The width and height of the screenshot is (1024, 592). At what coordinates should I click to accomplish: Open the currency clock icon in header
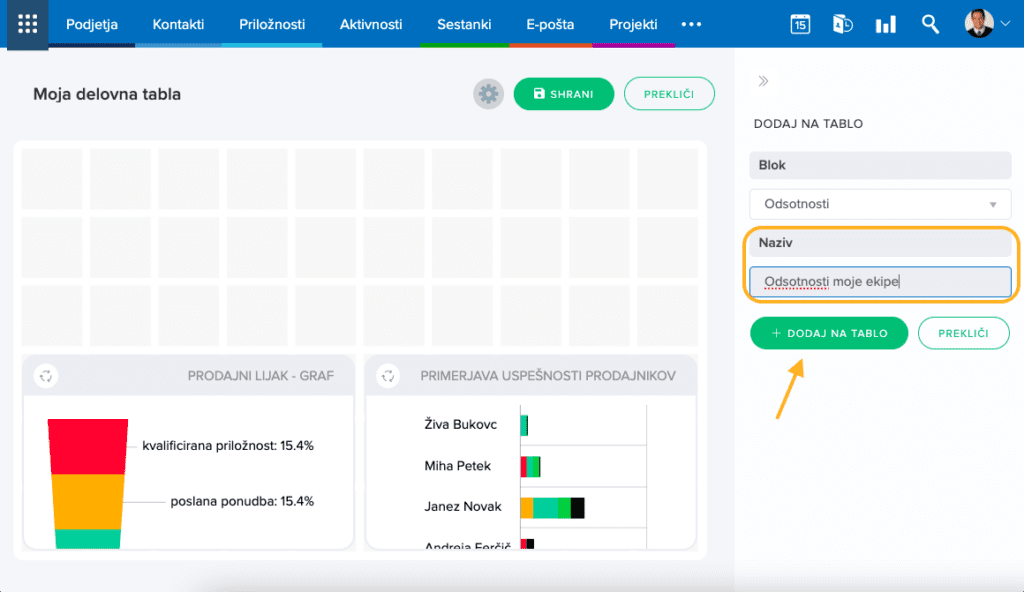[842, 25]
